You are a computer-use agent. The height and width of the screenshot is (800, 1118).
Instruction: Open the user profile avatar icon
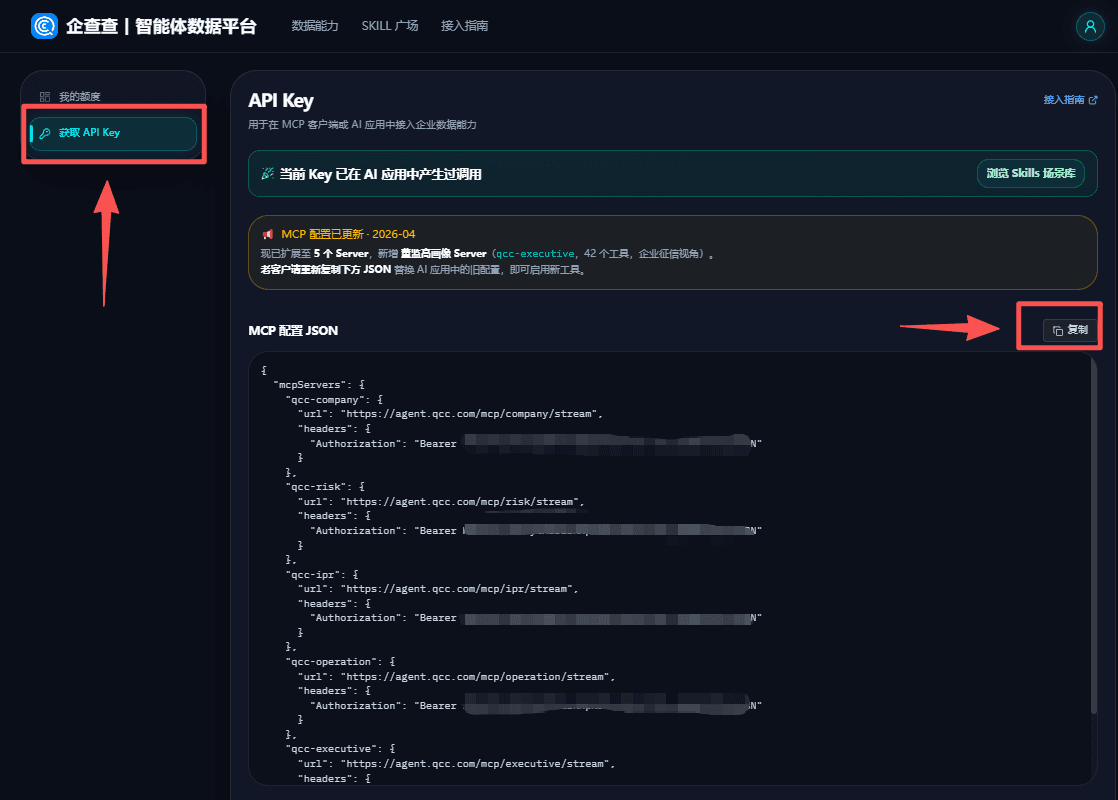[1089, 26]
